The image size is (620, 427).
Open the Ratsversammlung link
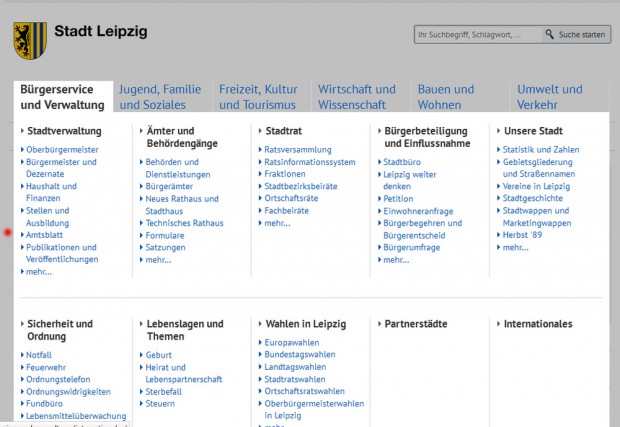298,150
